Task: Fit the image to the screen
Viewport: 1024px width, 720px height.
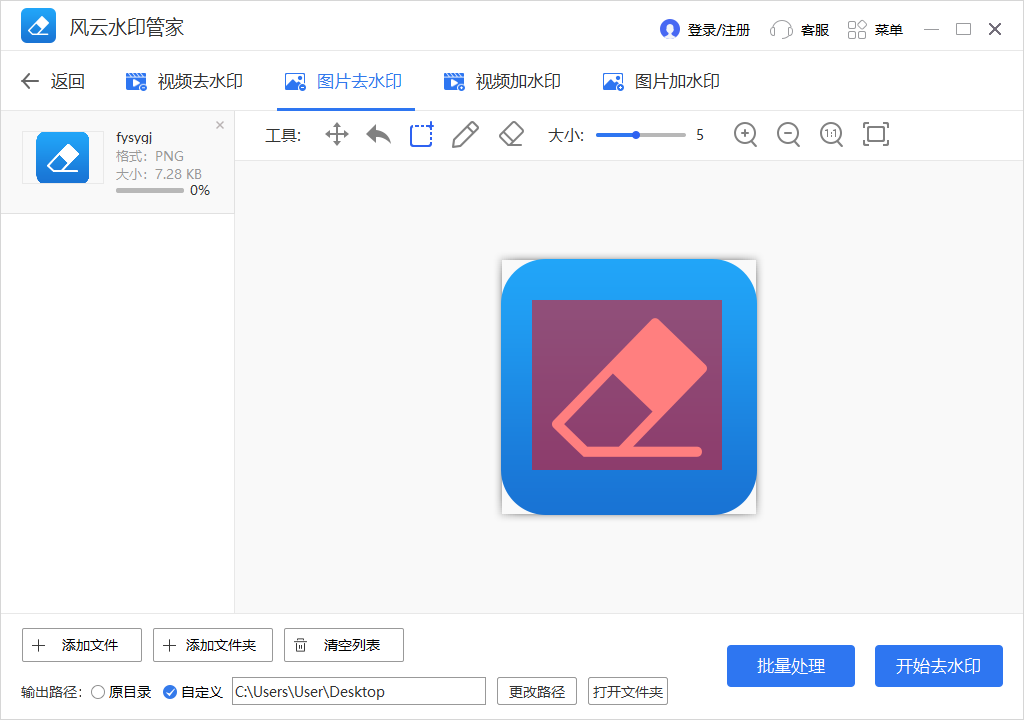Action: 875,133
